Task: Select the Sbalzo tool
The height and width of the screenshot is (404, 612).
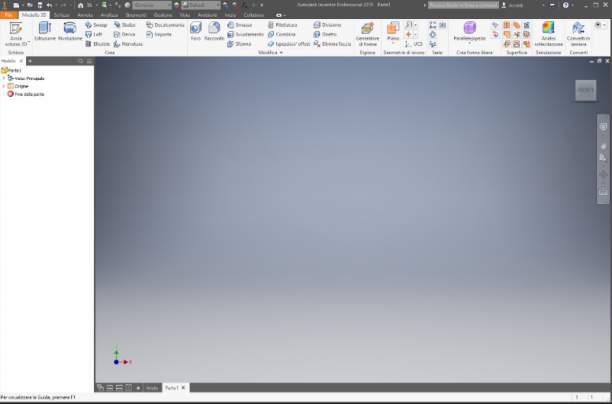Action: tap(125, 25)
